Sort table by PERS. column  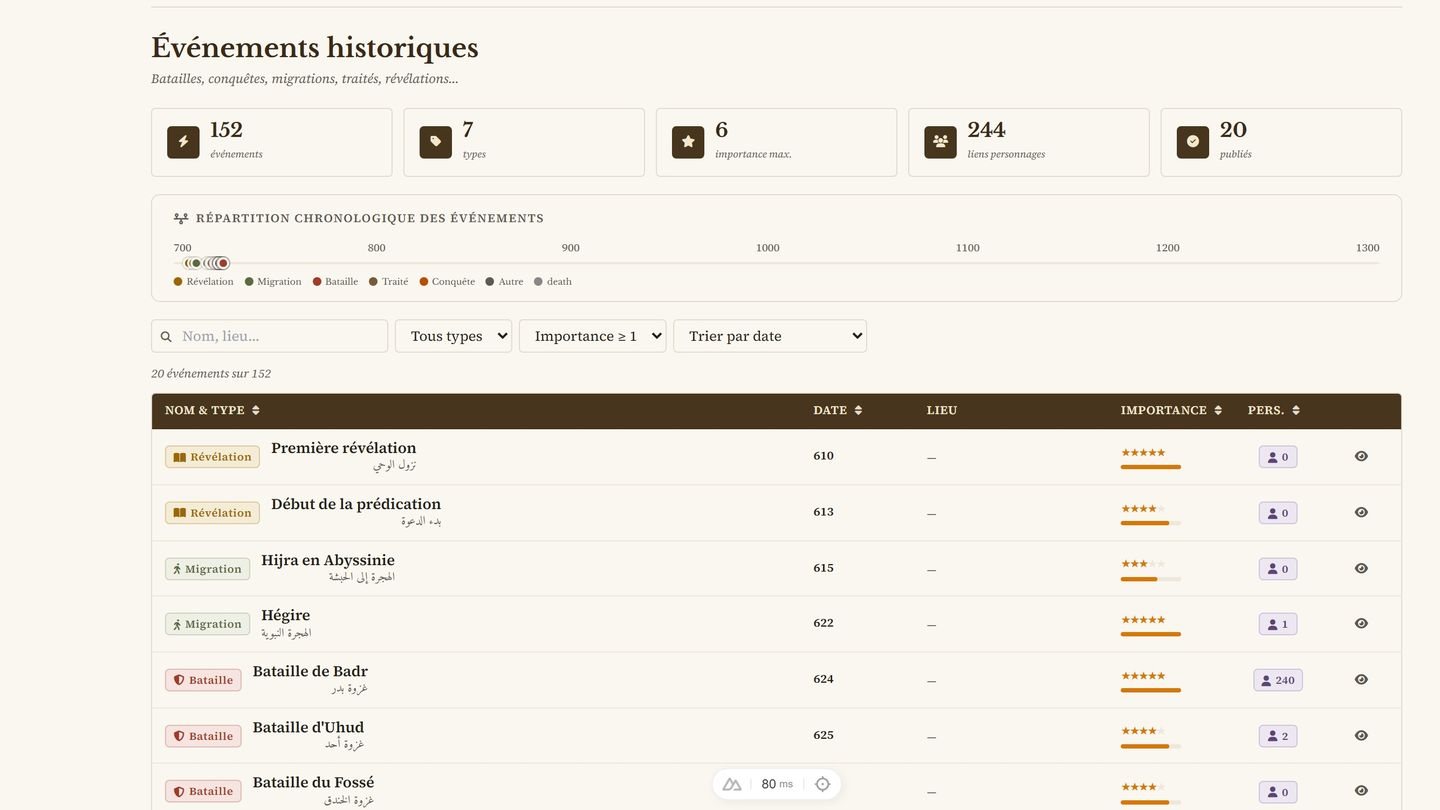1274,410
